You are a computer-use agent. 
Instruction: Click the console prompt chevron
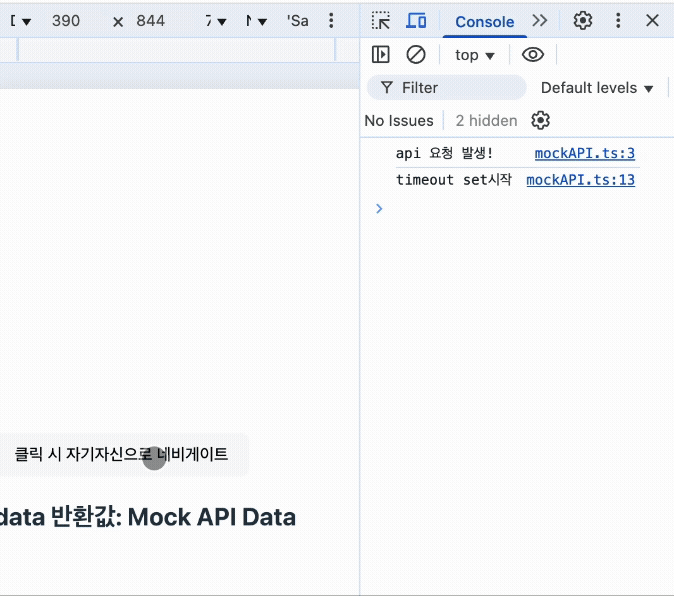379,209
